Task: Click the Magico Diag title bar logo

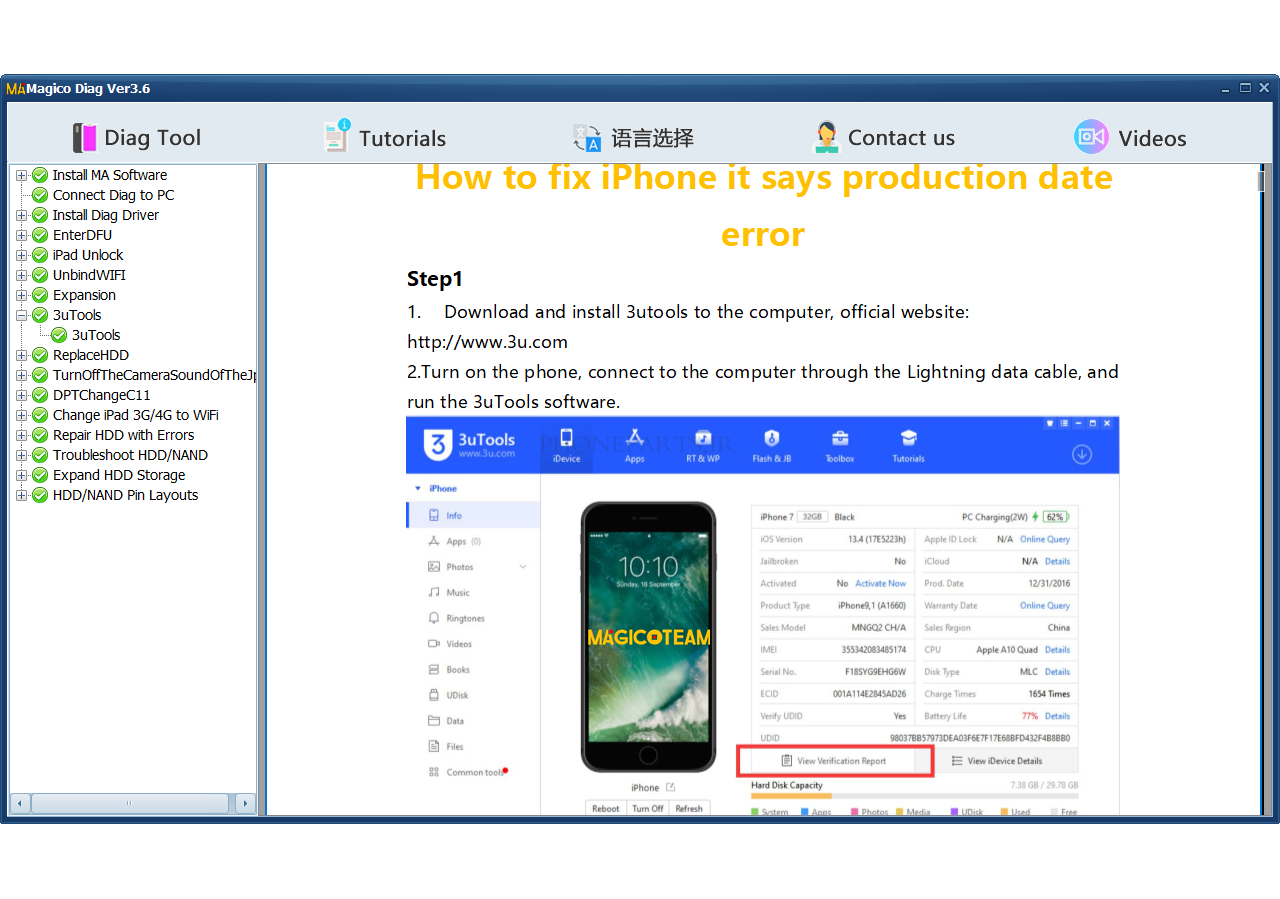Action: (x=15, y=89)
